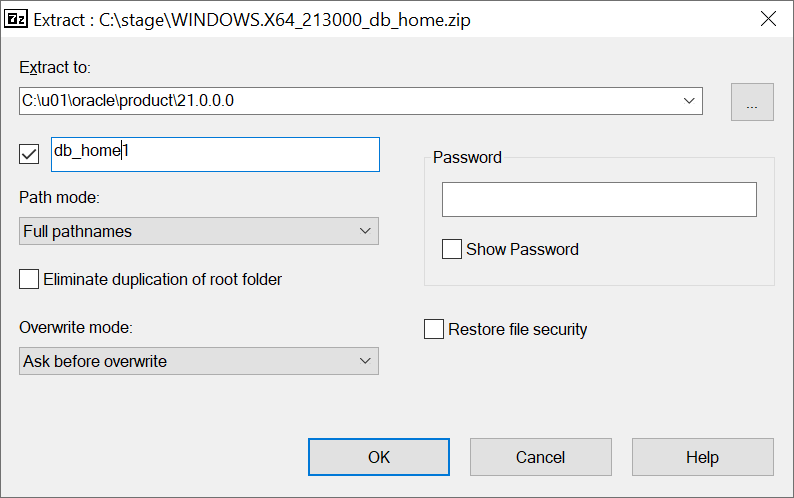Click the Path mode label
Screen dimensions: 794x498
(x=59, y=197)
